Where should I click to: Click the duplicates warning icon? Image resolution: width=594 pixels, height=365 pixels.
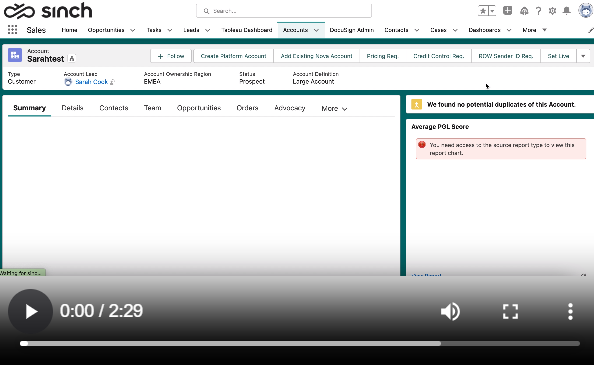point(416,105)
